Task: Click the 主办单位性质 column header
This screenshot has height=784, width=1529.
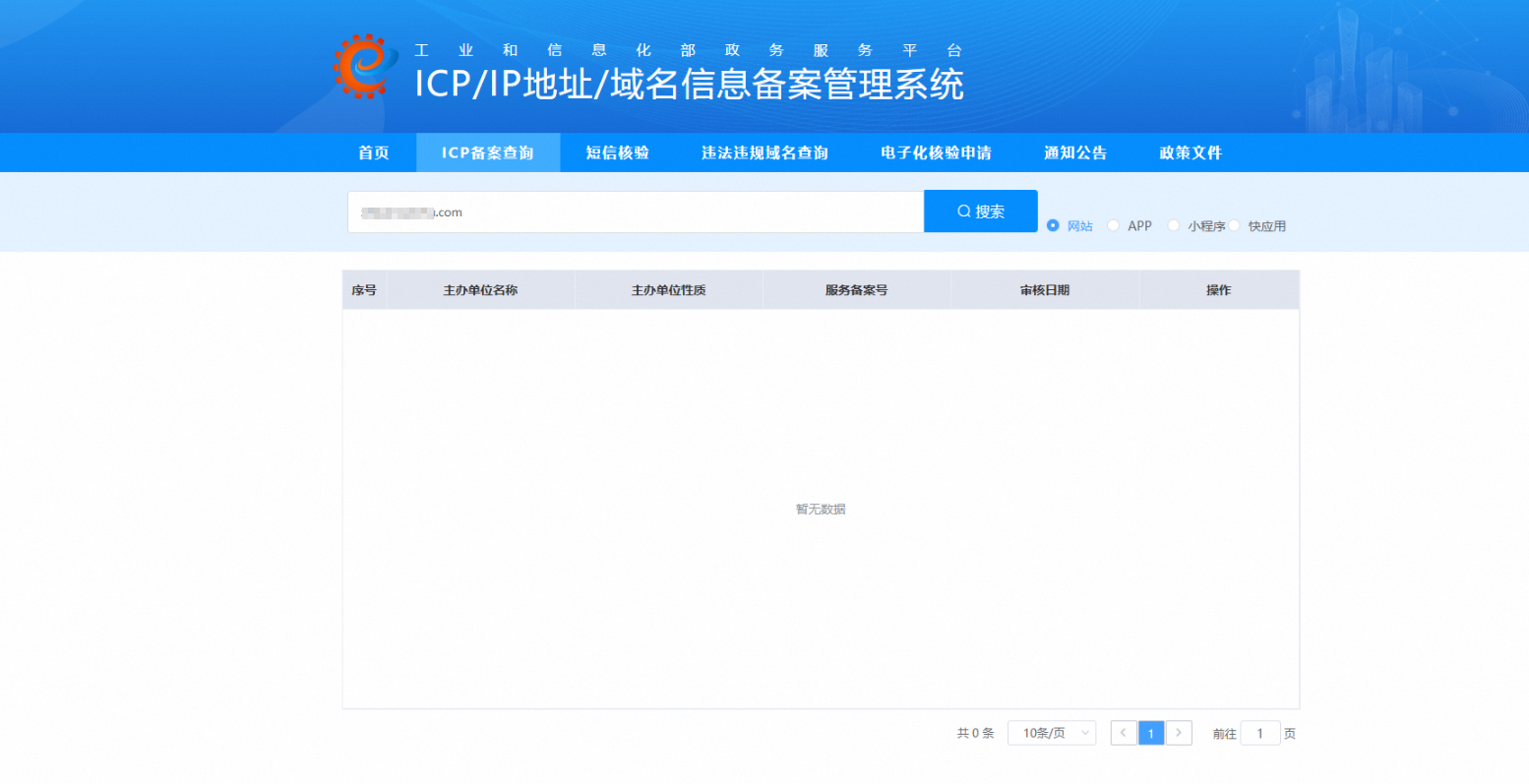Action: pos(668,290)
